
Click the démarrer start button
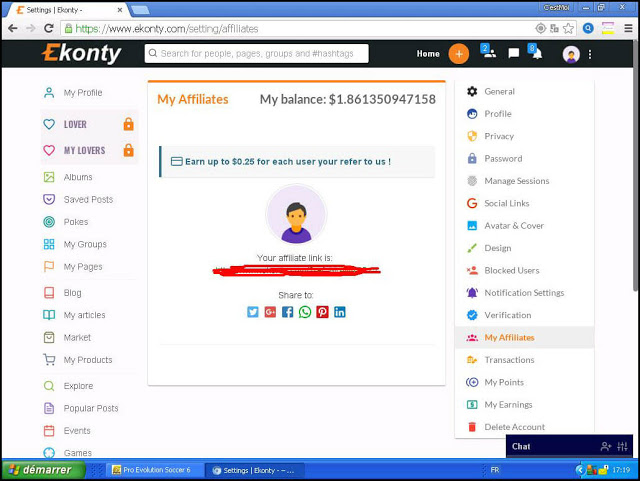click(x=43, y=470)
